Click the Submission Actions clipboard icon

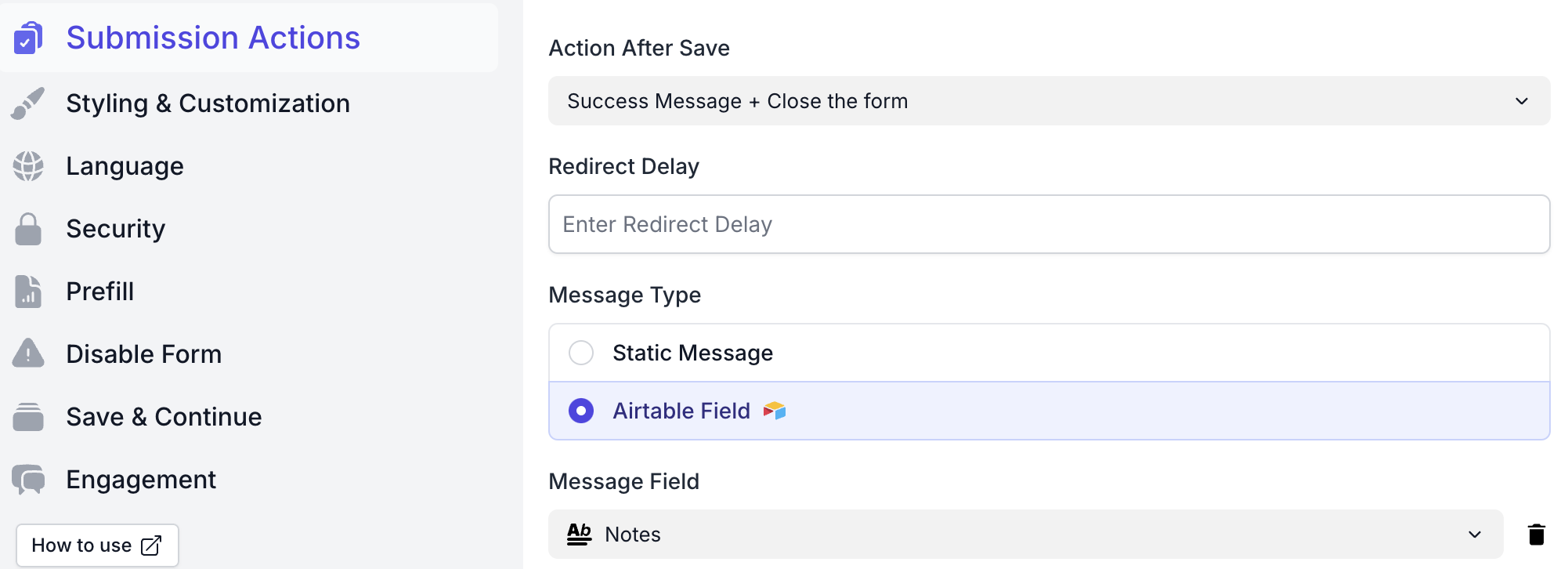click(28, 38)
